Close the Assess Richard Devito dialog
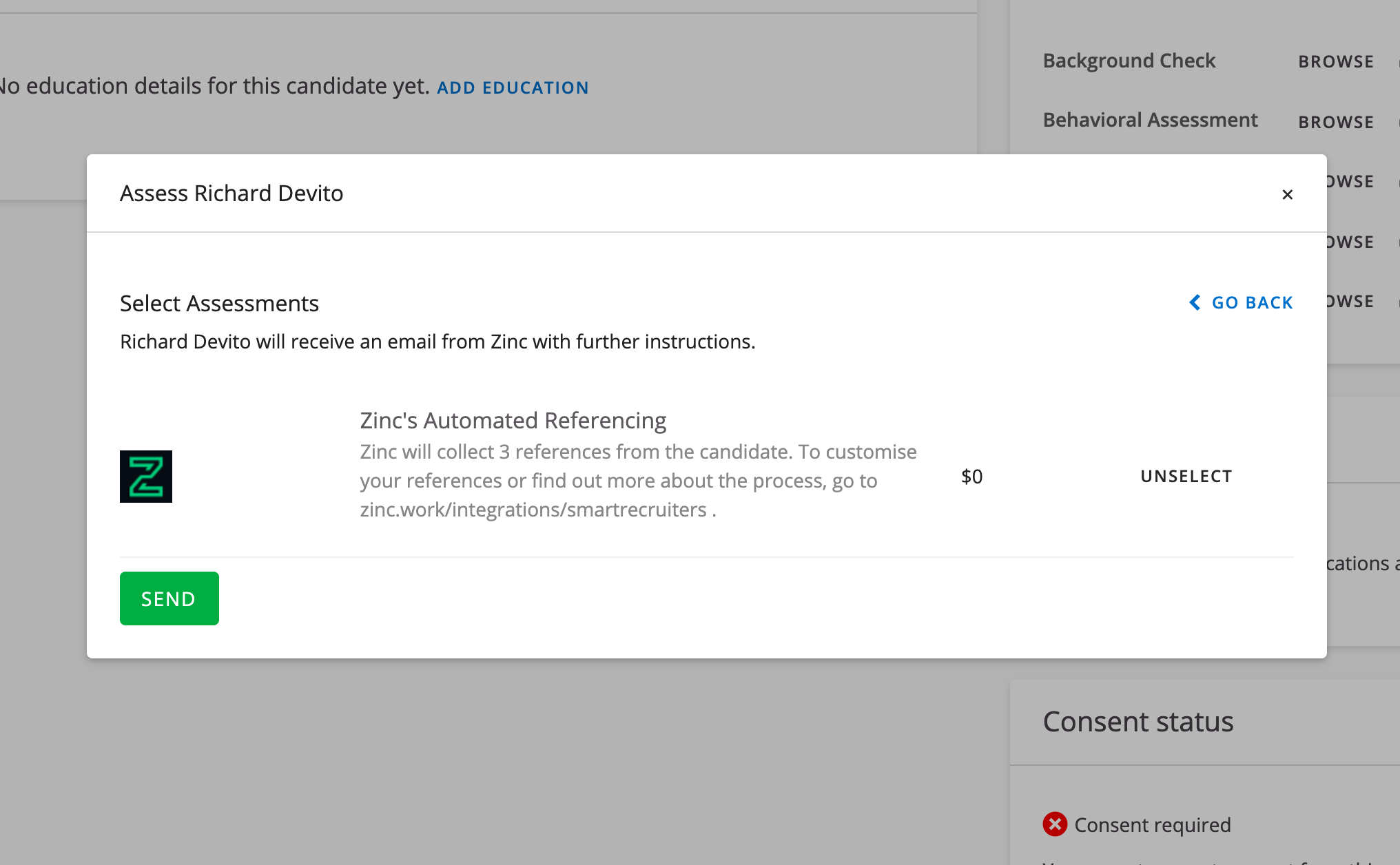 pyautogui.click(x=1287, y=195)
